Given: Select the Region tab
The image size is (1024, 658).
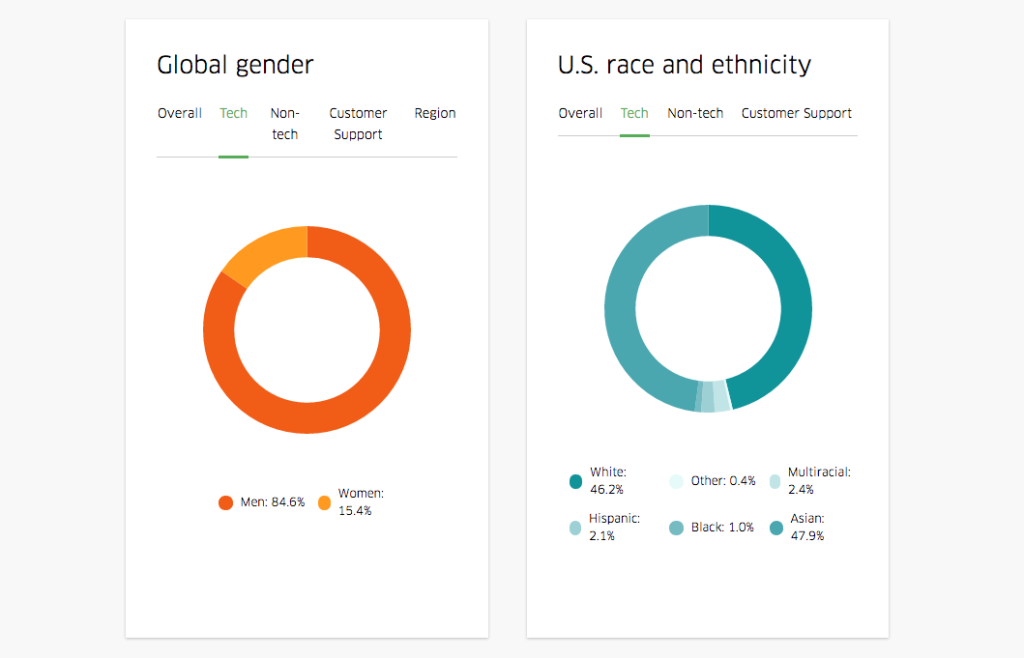Looking at the screenshot, I should [x=435, y=113].
